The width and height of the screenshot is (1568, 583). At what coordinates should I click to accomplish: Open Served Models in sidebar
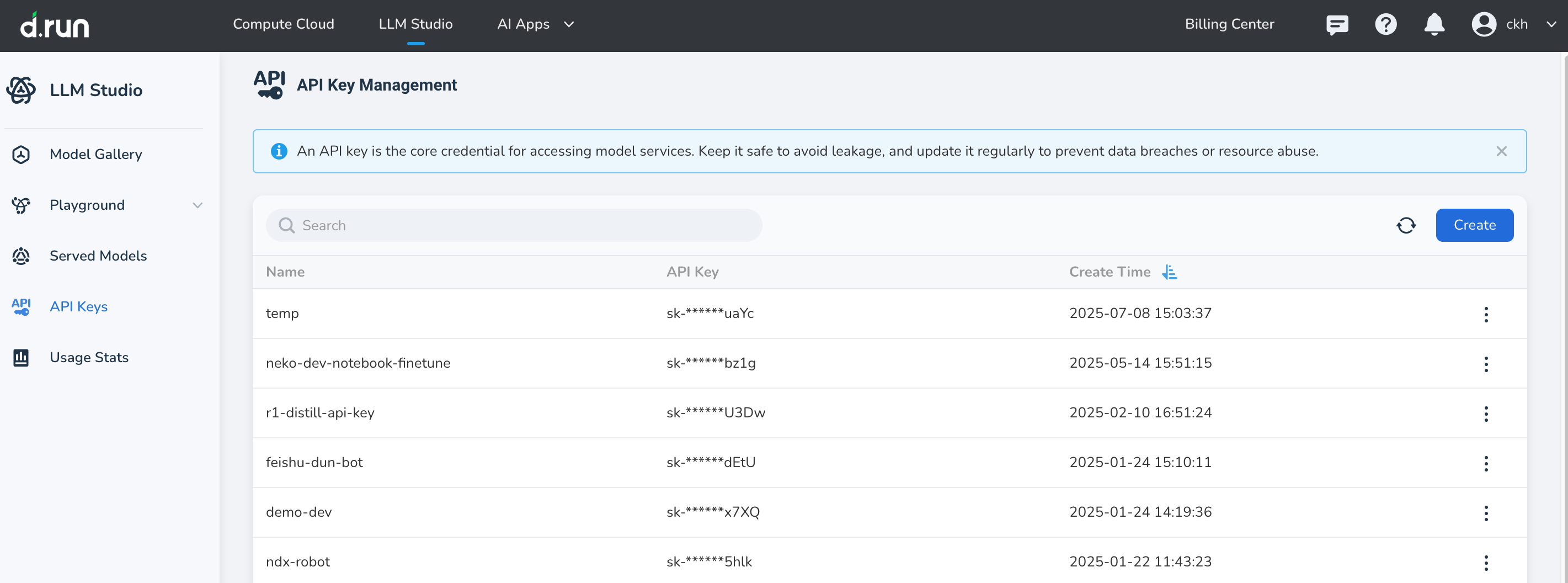[98, 256]
